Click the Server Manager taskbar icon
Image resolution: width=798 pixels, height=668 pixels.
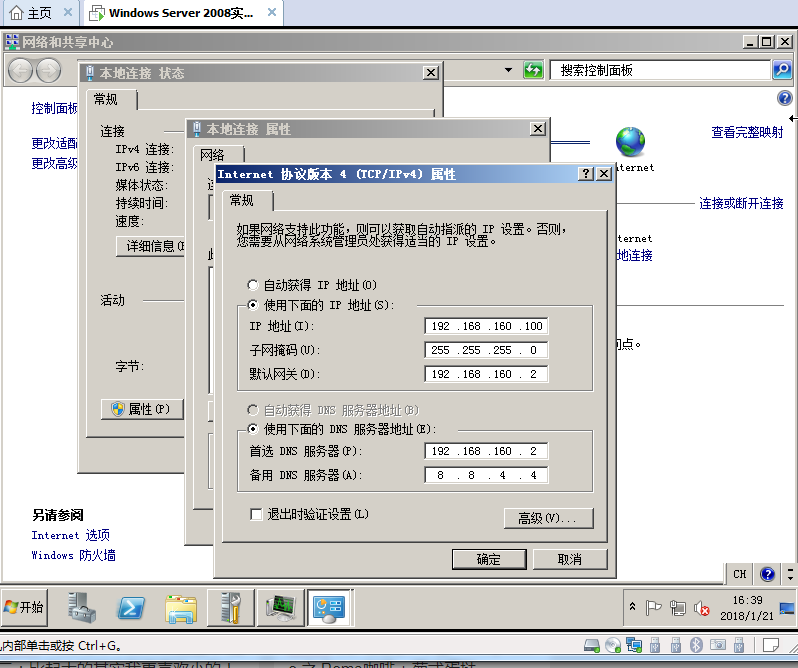tap(81, 607)
